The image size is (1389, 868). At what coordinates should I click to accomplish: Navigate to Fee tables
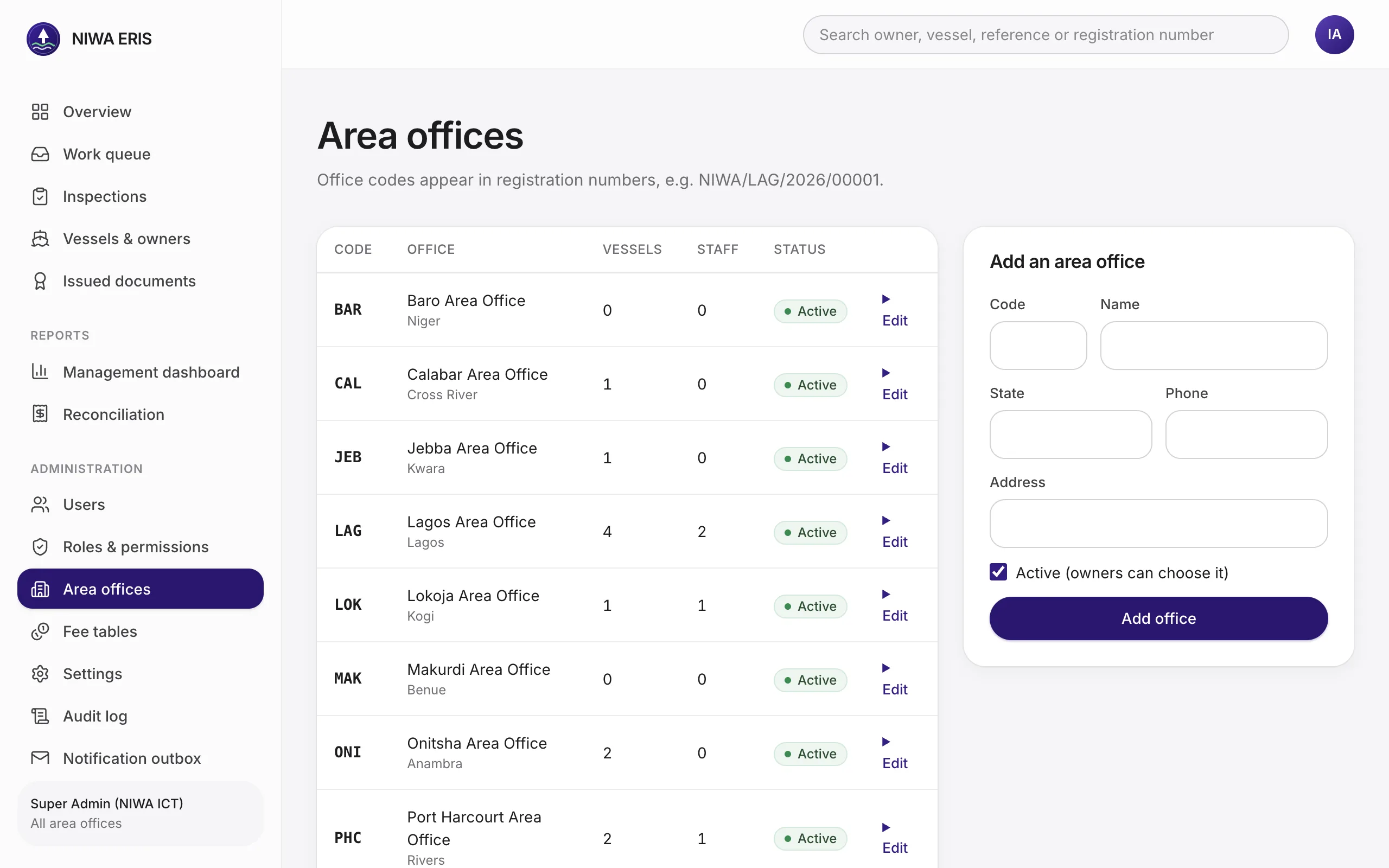140,631
